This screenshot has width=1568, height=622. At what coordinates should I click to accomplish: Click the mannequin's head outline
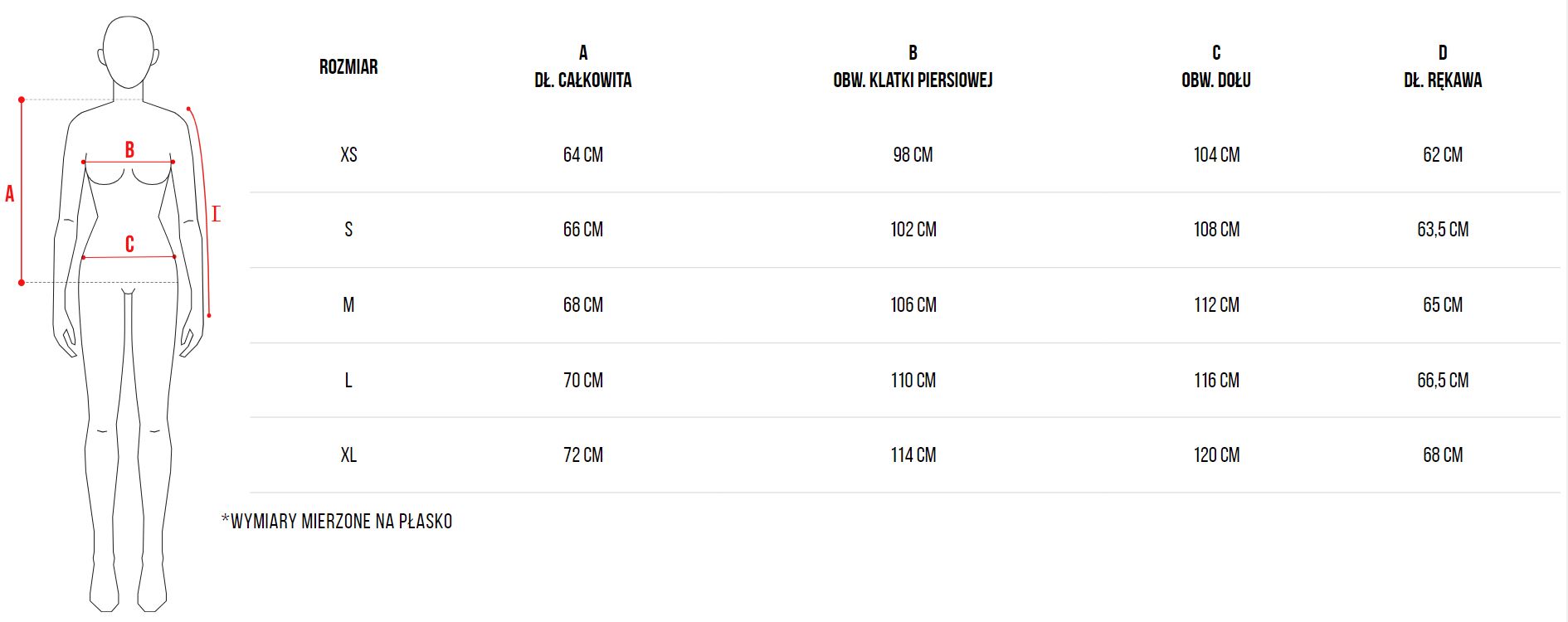129,51
